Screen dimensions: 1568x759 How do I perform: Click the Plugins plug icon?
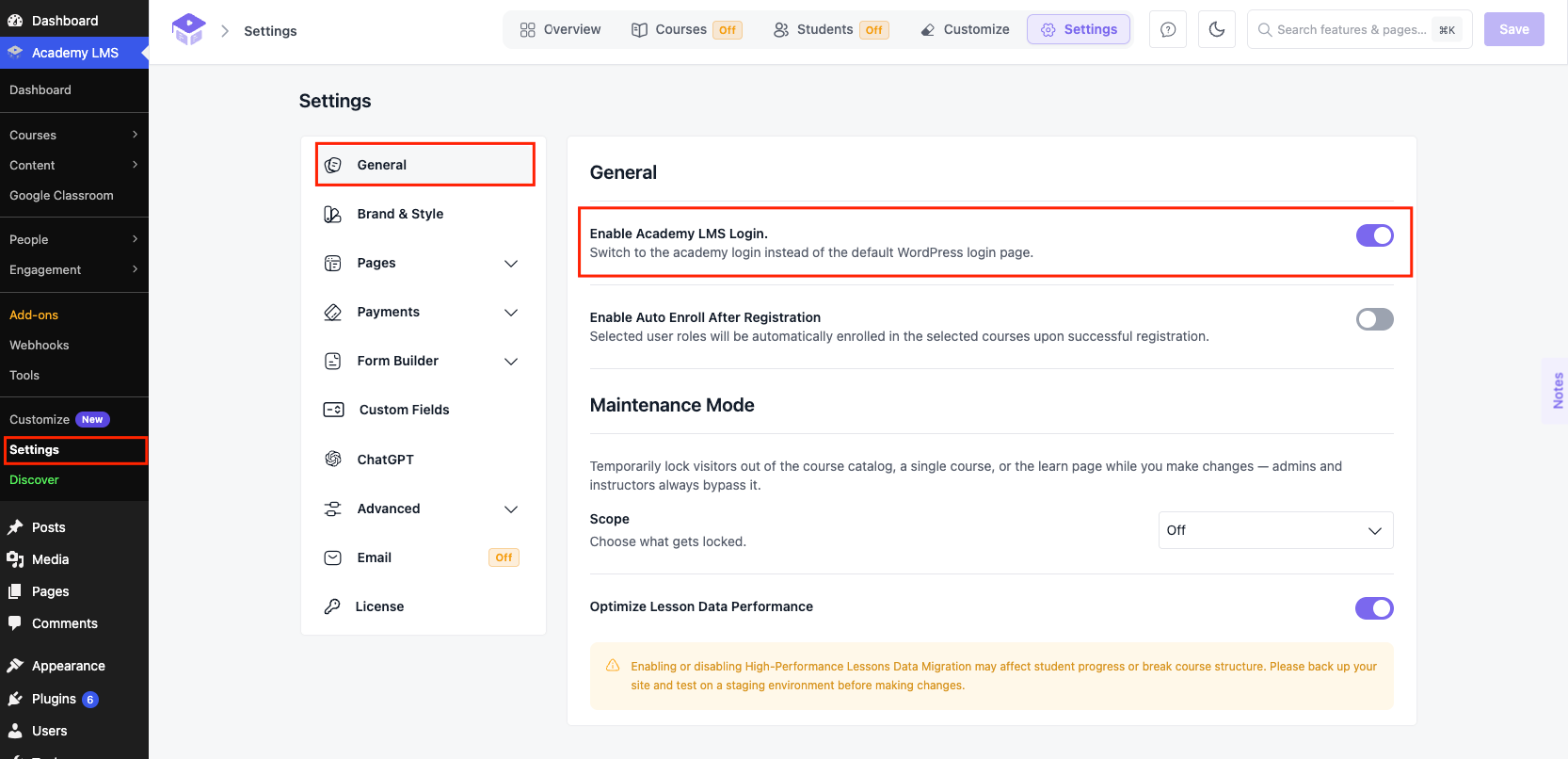click(15, 699)
